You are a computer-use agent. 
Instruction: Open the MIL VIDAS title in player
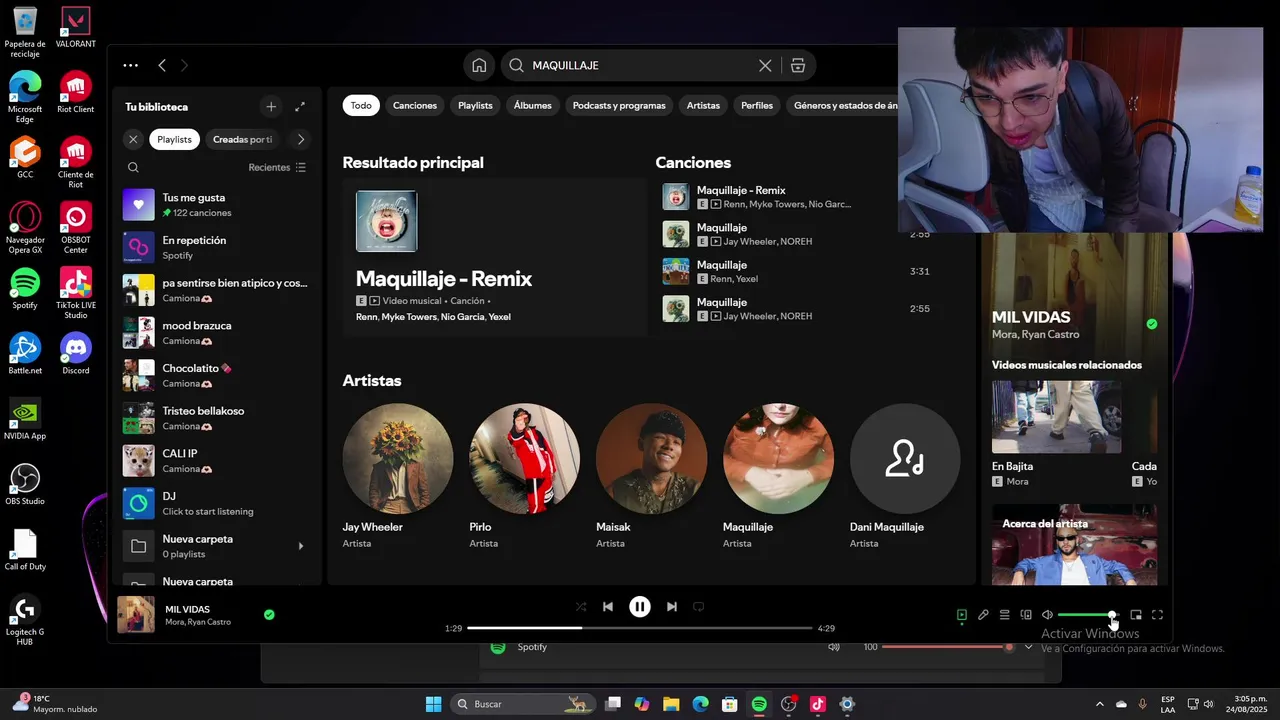click(x=187, y=609)
